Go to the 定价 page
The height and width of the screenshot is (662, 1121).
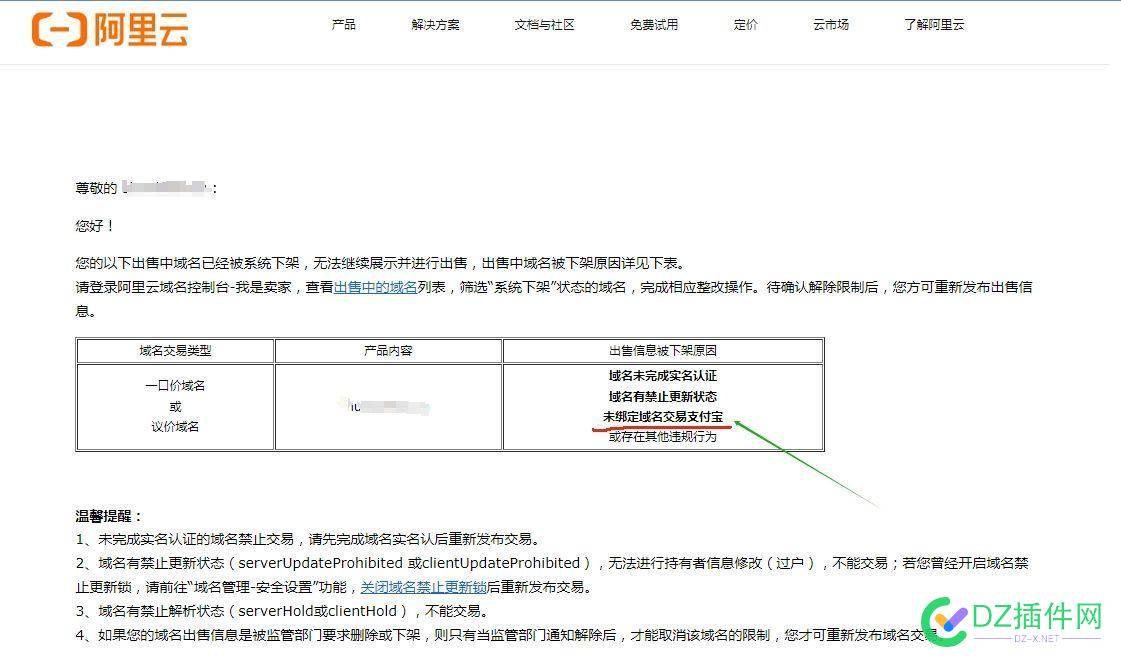pos(746,25)
